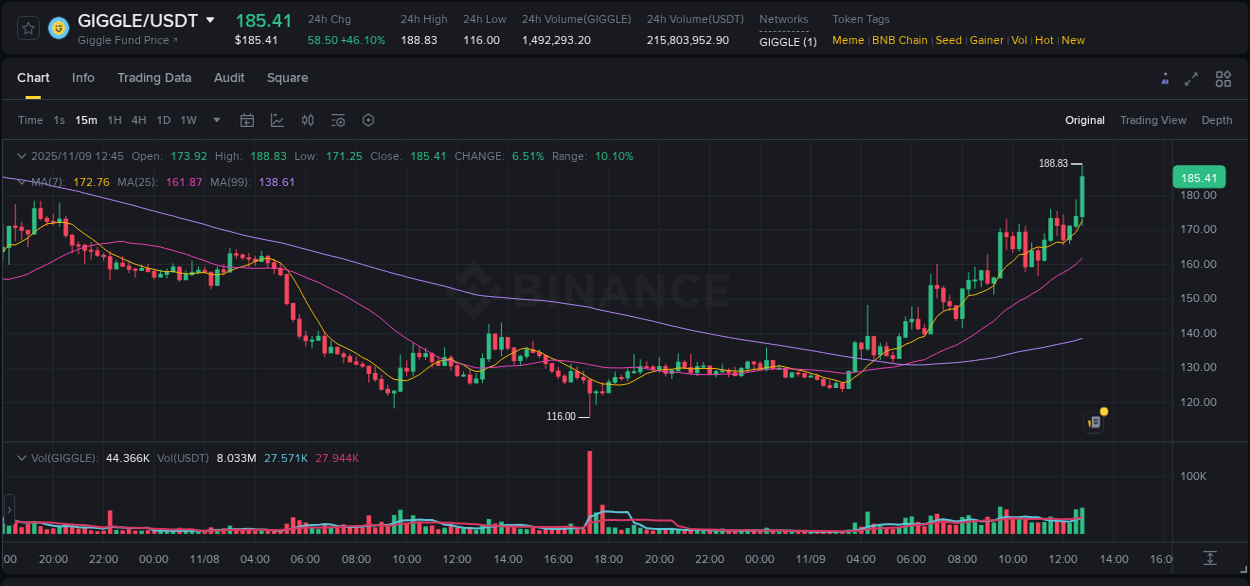This screenshot has height=586, width=1250.
Task: Select the 15m timeframe
Action: (86, 119)
